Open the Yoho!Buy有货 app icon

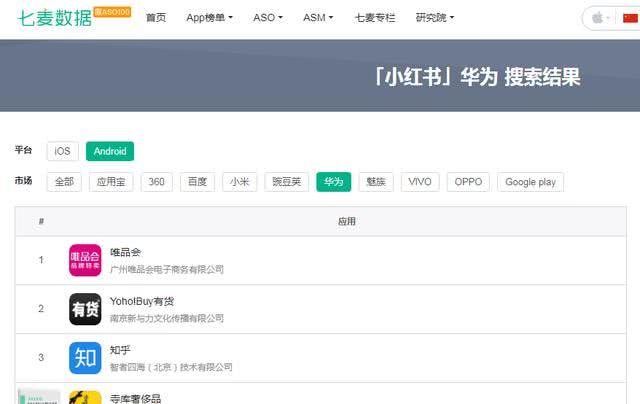(x=85, y=309)
